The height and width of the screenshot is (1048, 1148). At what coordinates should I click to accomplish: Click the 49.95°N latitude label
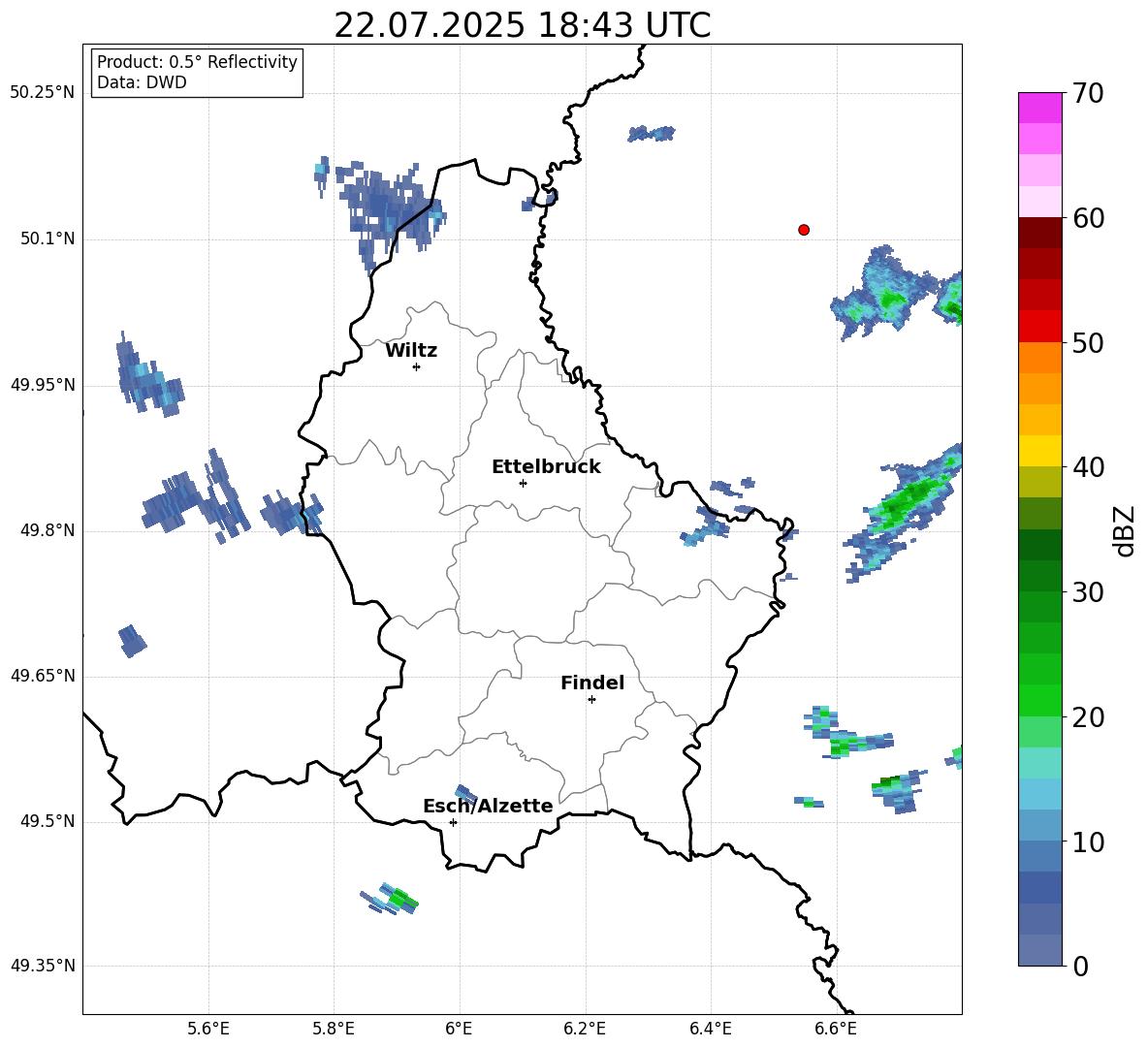(x=43, y=385)
